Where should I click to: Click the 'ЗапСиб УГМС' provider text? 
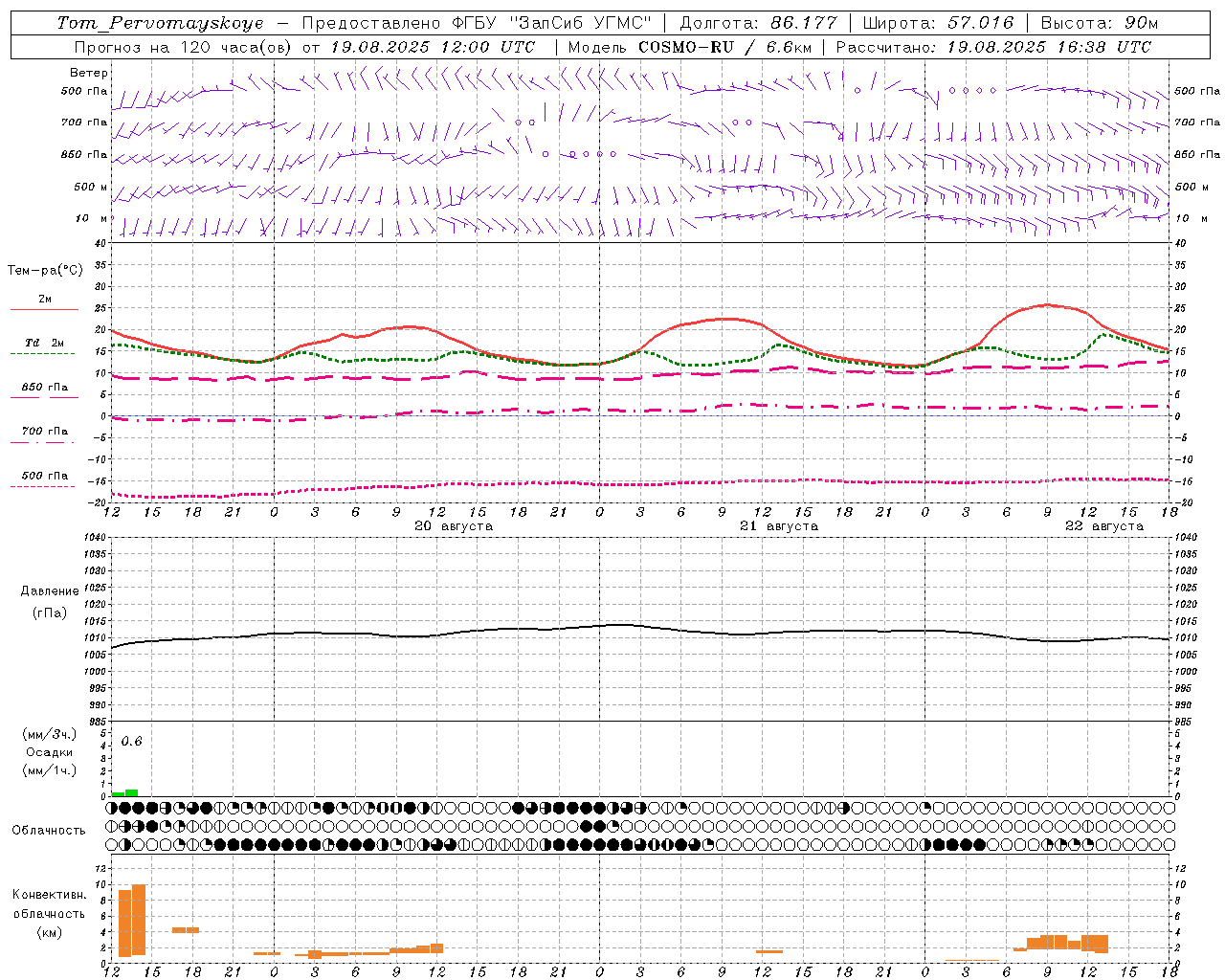(x=580, y=23)
